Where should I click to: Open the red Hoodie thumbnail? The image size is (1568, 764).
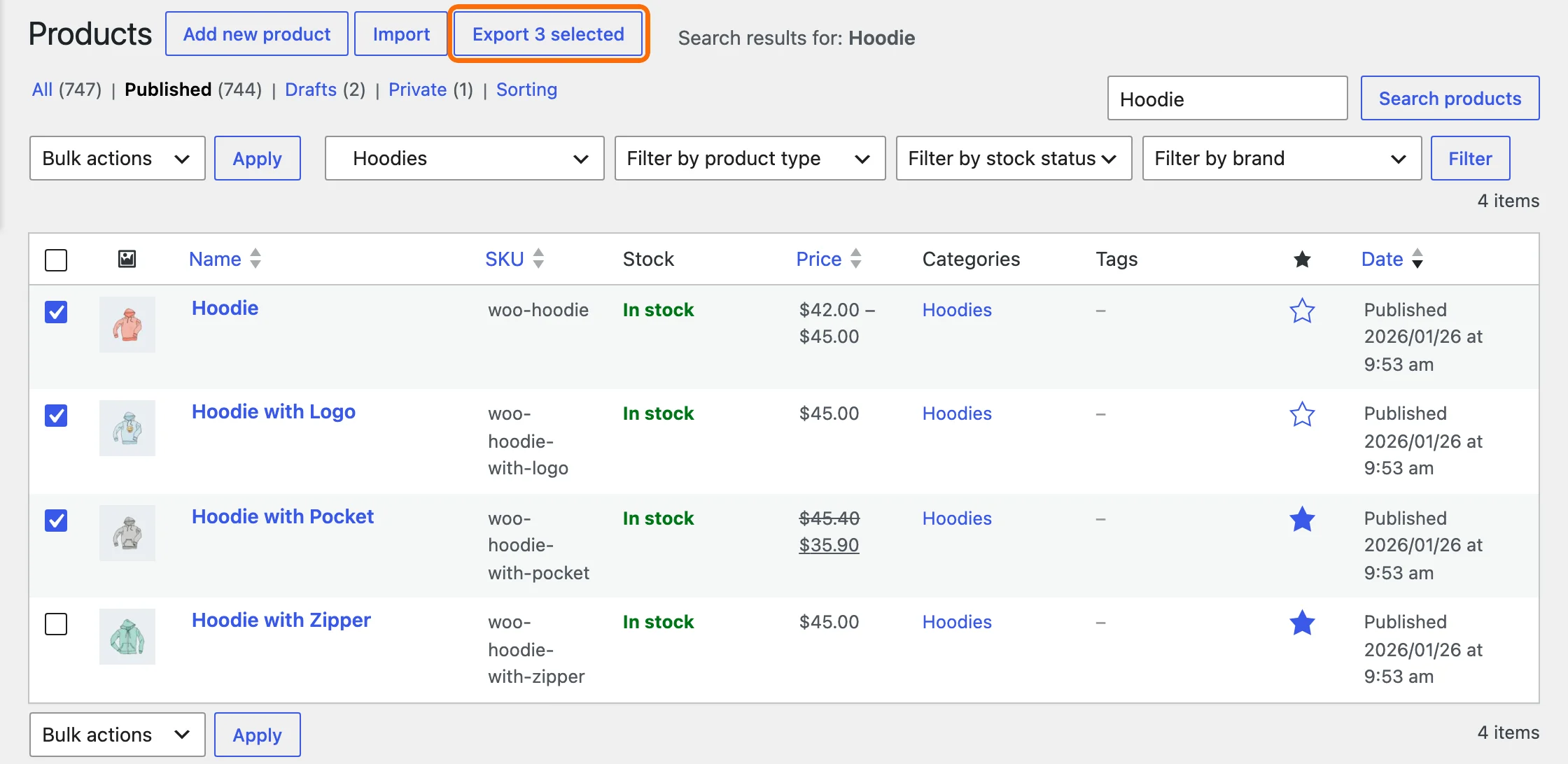click(x=127, y=325)
